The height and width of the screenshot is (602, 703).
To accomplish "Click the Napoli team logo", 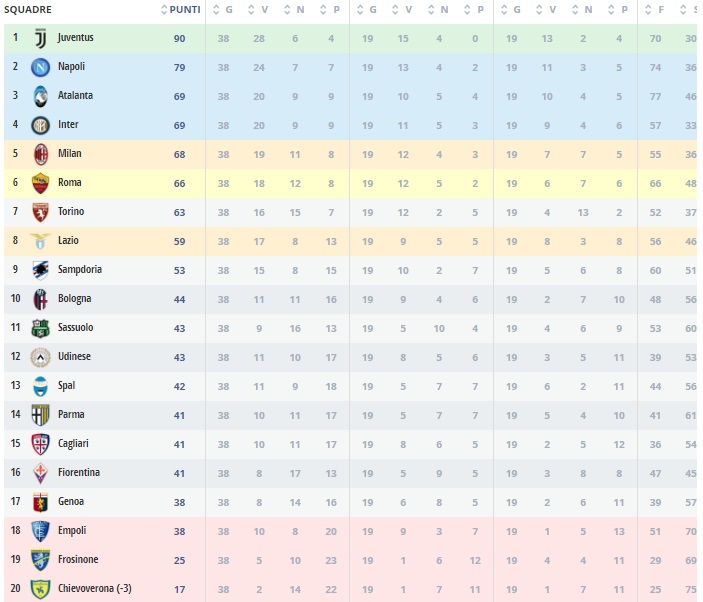I will [41, 67].
